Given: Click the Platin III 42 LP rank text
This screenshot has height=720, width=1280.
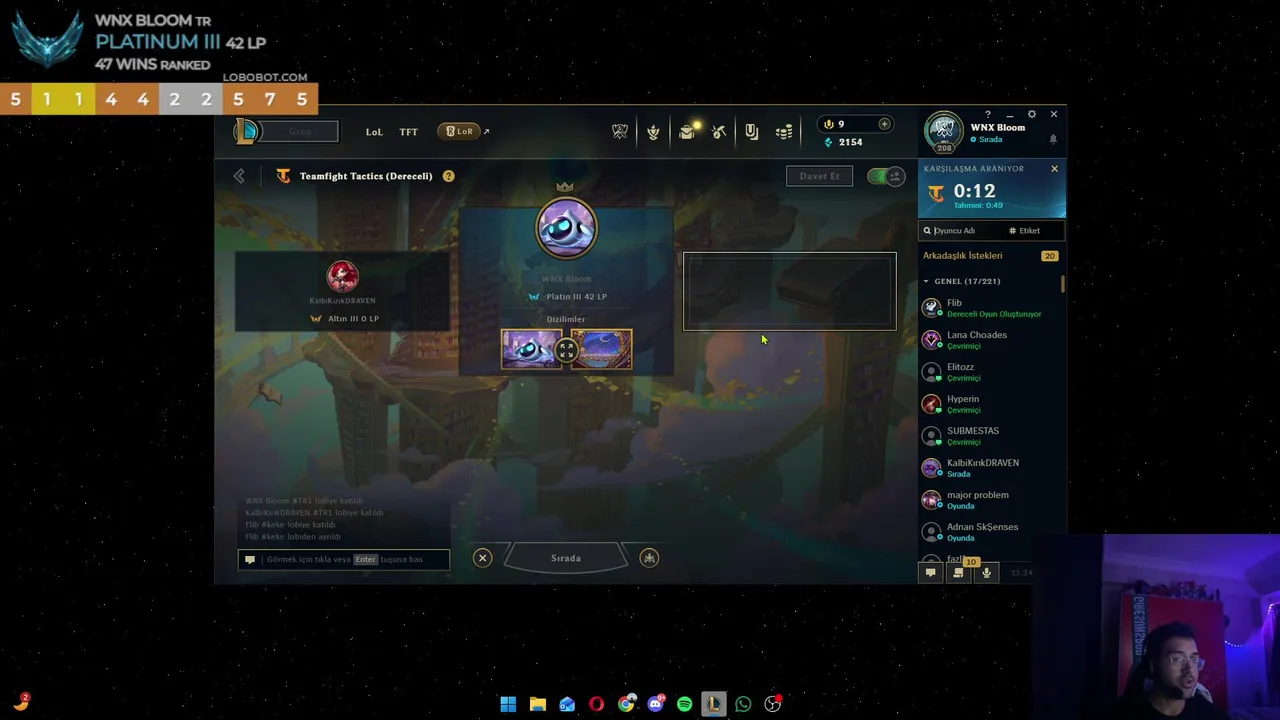Looking at the screenshot, I should point(576,297).
